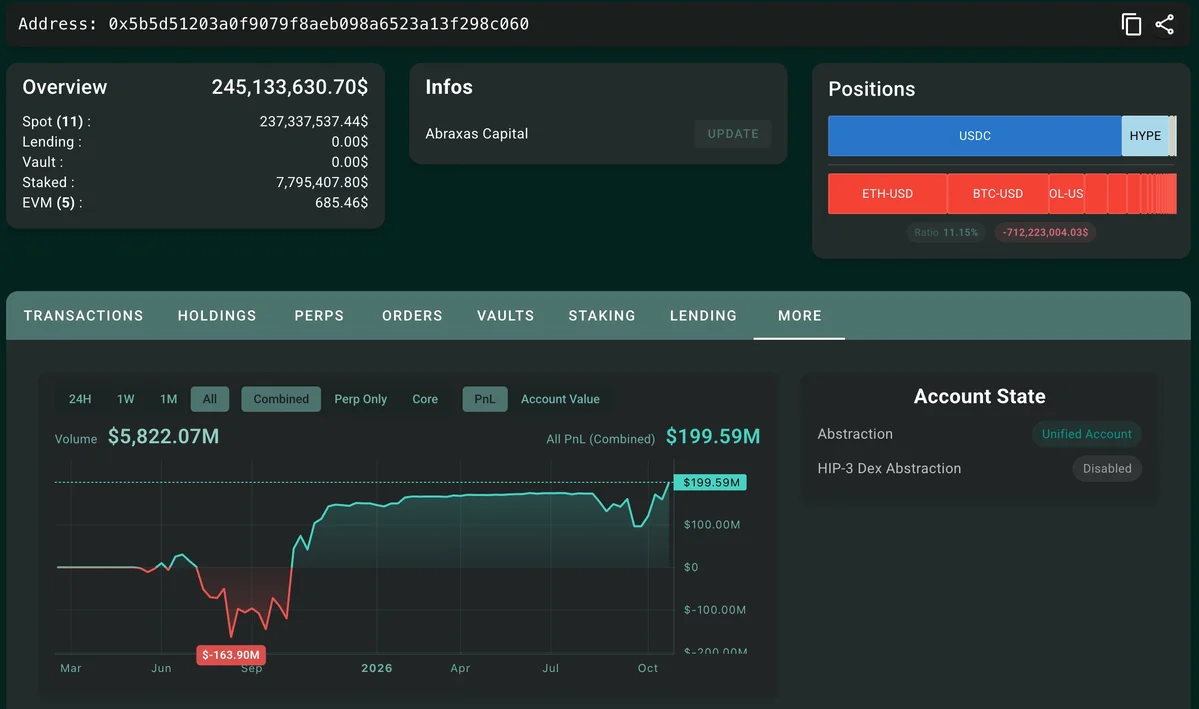Go to the Vaults tab
Viewport: 1199px width, 709px height.
tap(505, 316)
